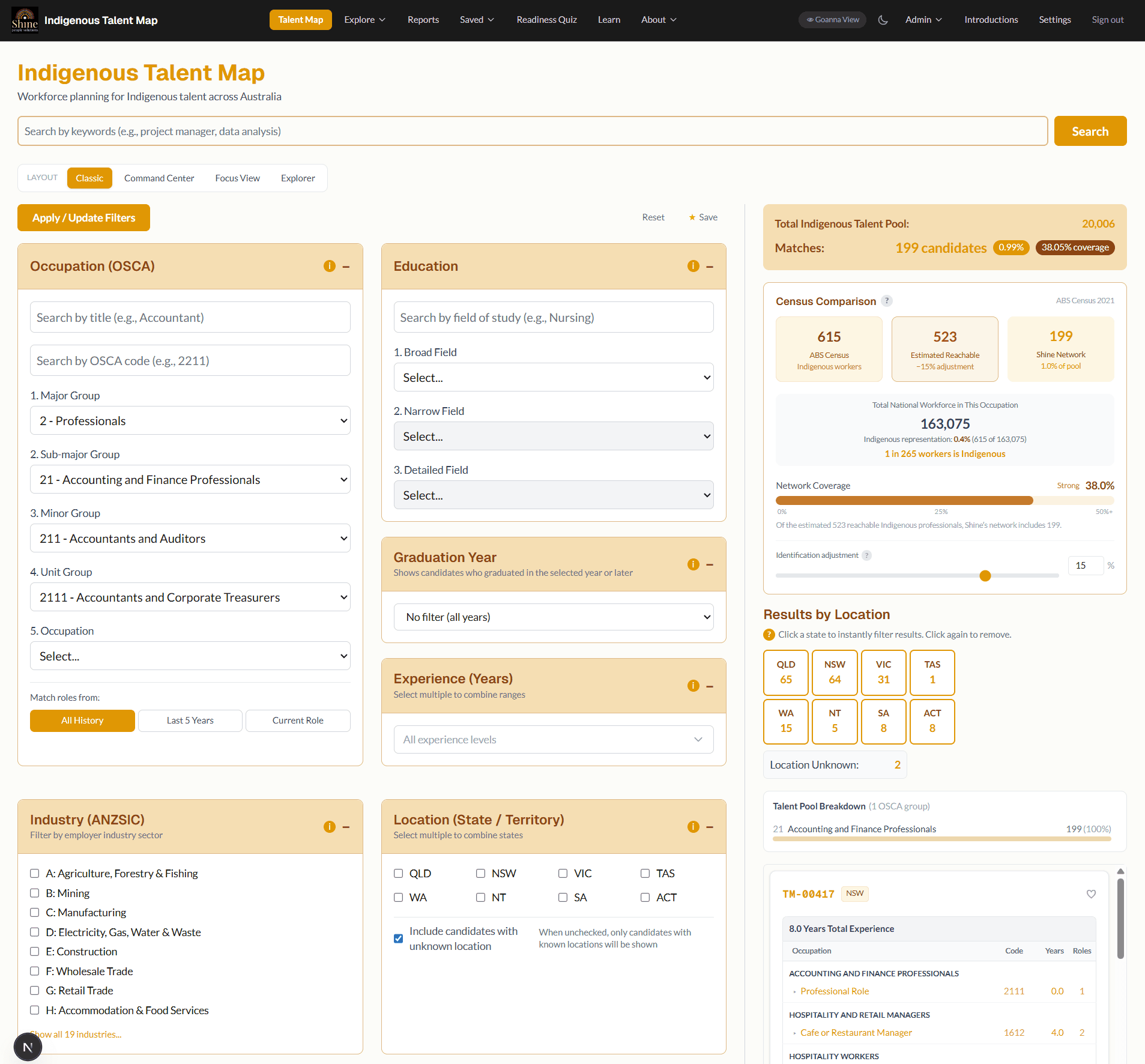Open the Identification adjustment help icon
The width and height of the screenshot is (1145, 1064).
pyautogui.click(x=866, y=555)
